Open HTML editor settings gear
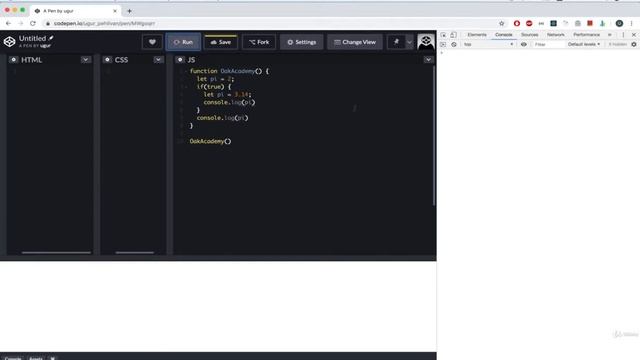The width and height of the screenshot is (640, 360). click(13, 60)
